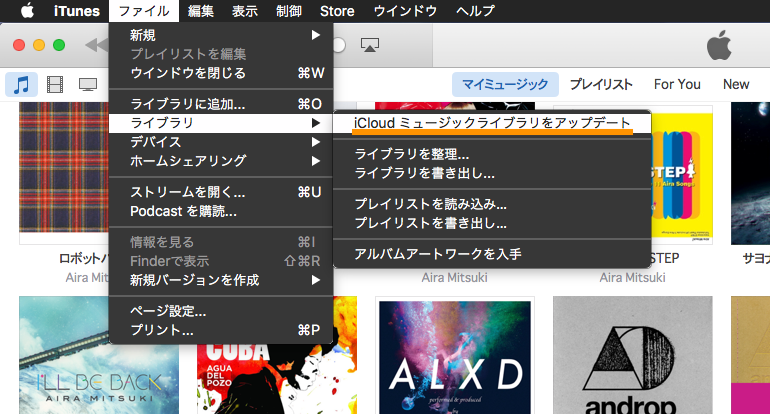The image size is (770, 414).
Task: Open the plaid-pattern album cover
Action: click(64, 167)
